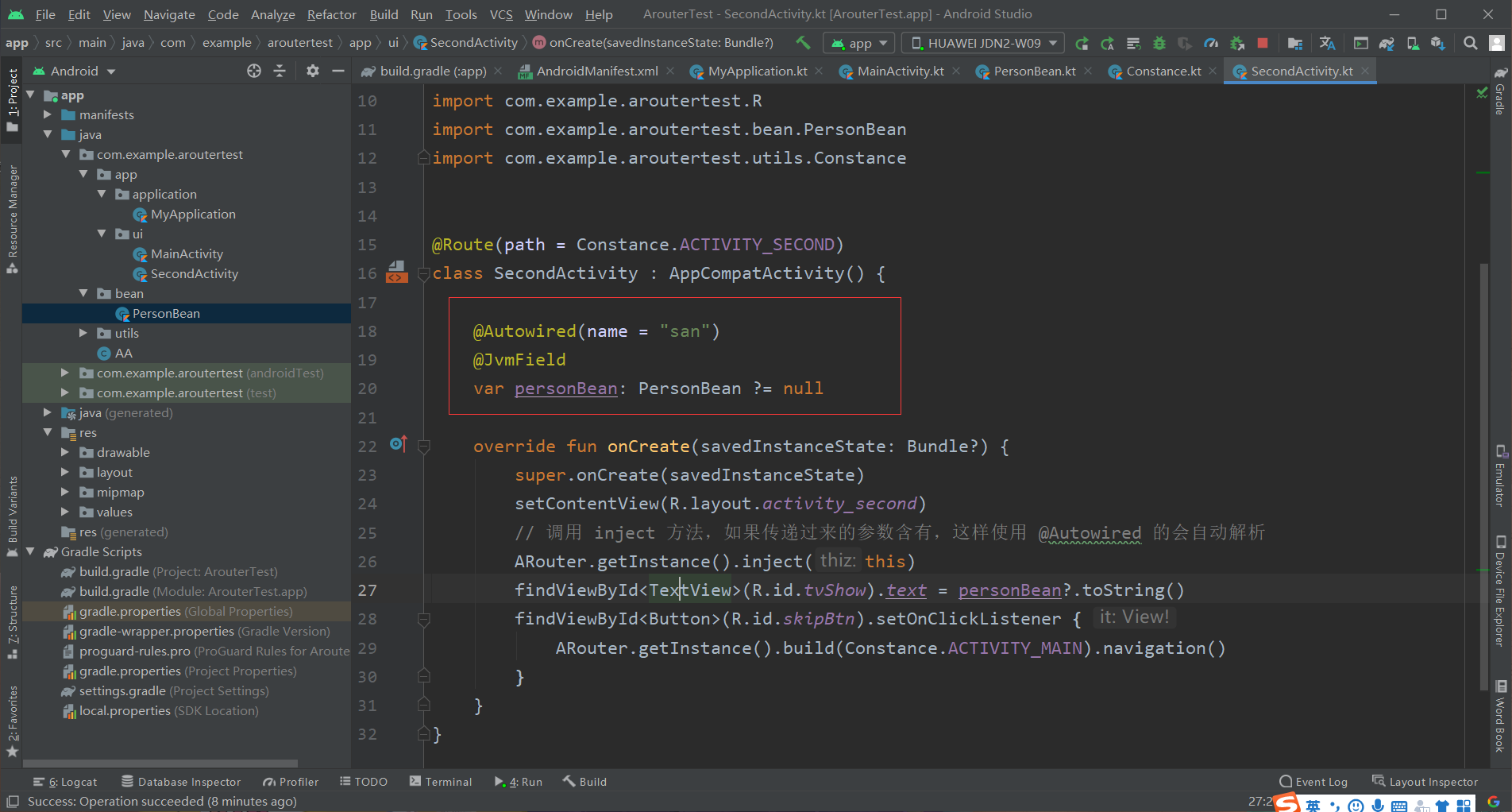This screenshot has width=1512, height=812.
Task: Click the Make Project hammer icon
Action: [803, 43]
